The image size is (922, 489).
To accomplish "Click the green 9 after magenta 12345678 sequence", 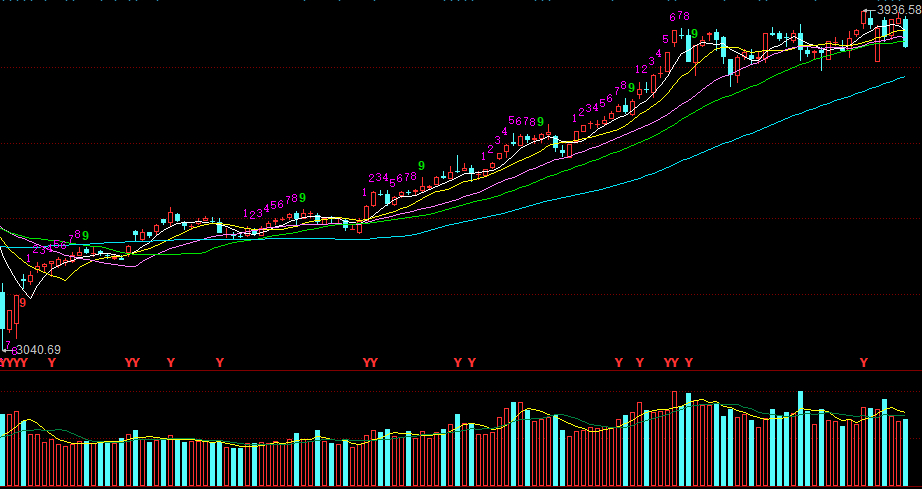I will pos(302,198).
